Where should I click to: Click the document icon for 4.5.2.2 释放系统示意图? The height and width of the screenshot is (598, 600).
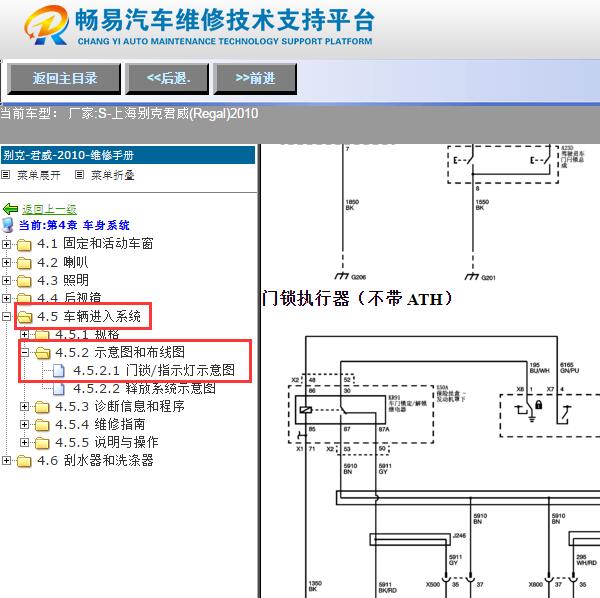pos(59,388)
